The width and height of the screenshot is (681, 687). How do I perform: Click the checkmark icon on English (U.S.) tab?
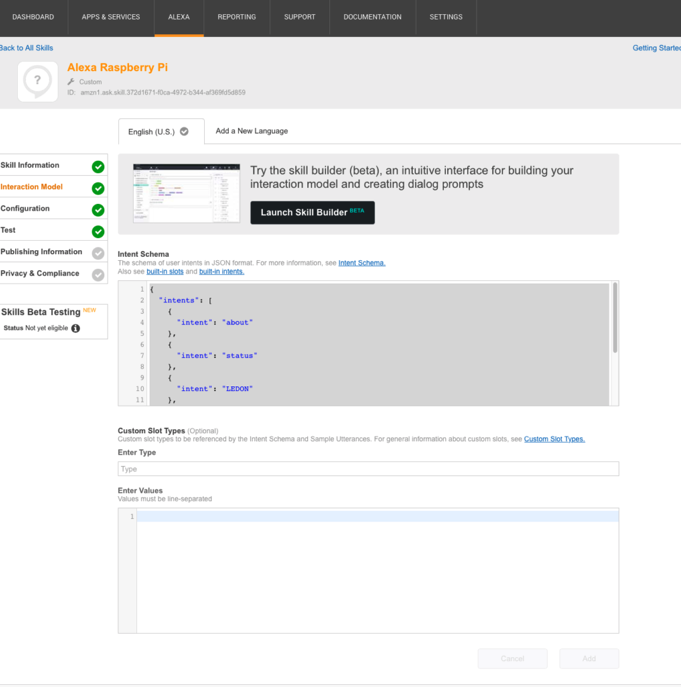pos(184,131)
